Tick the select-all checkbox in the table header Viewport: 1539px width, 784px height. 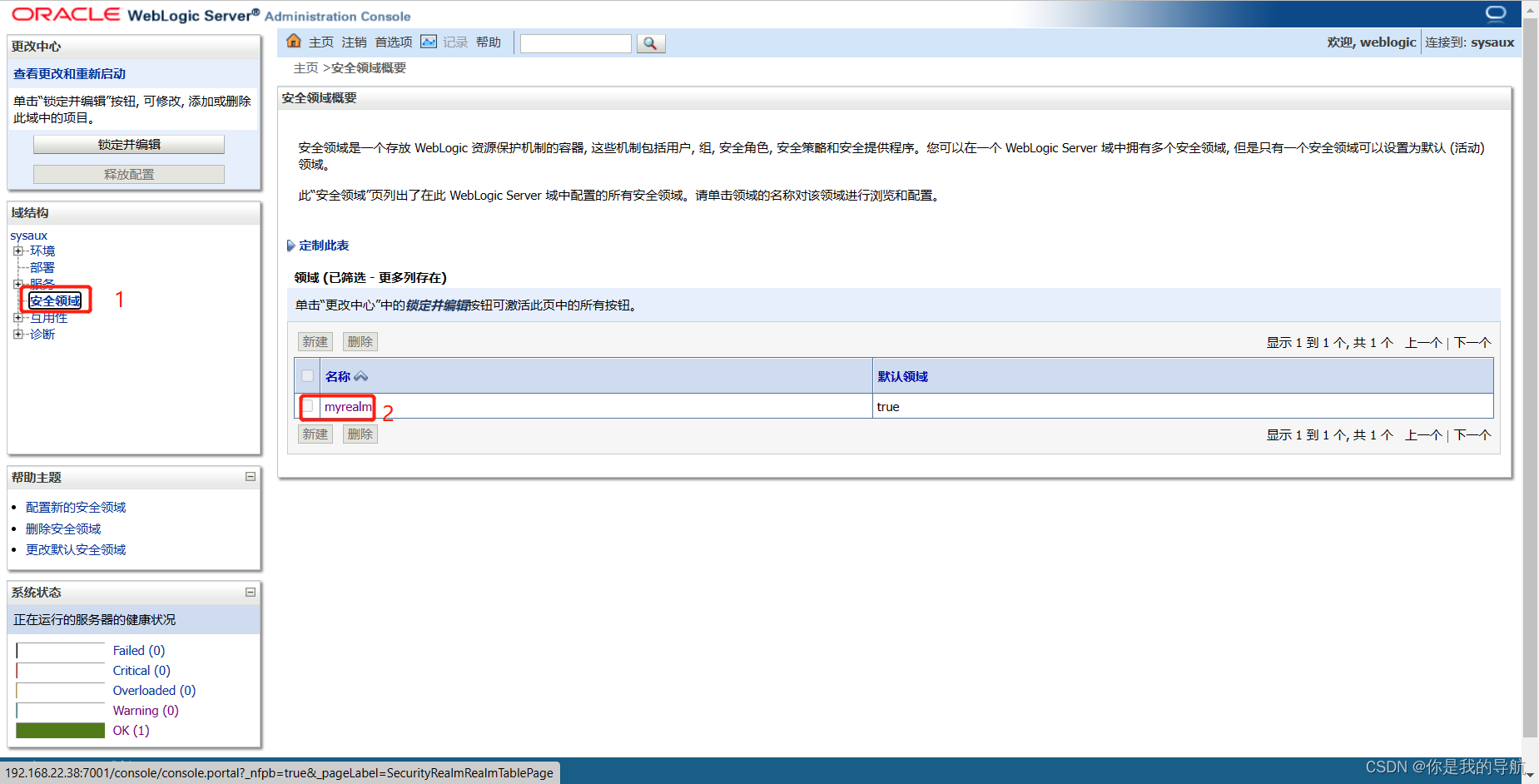[308, 376]
